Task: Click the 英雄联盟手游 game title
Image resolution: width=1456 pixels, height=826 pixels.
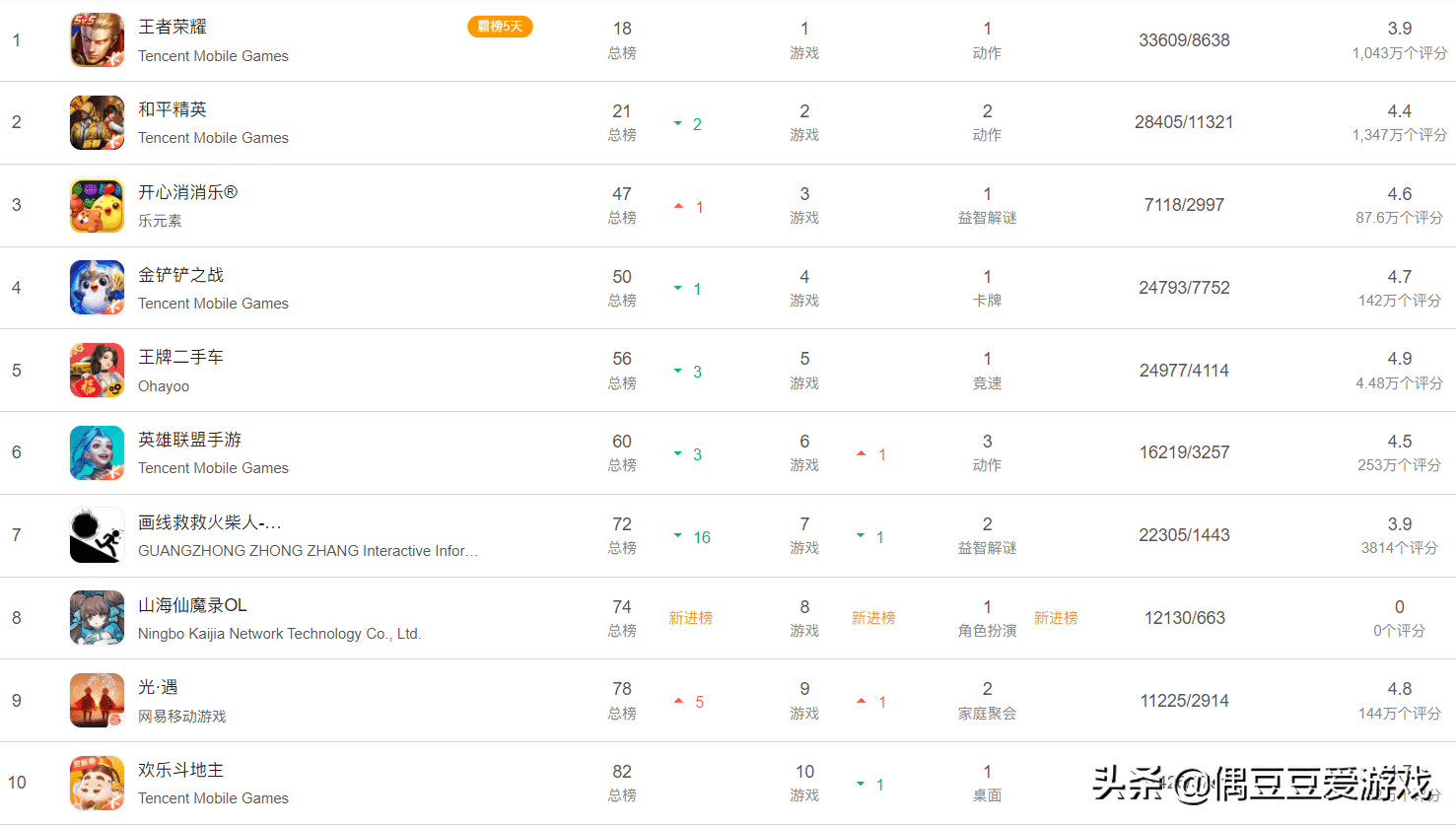Action: click(189, 440)
